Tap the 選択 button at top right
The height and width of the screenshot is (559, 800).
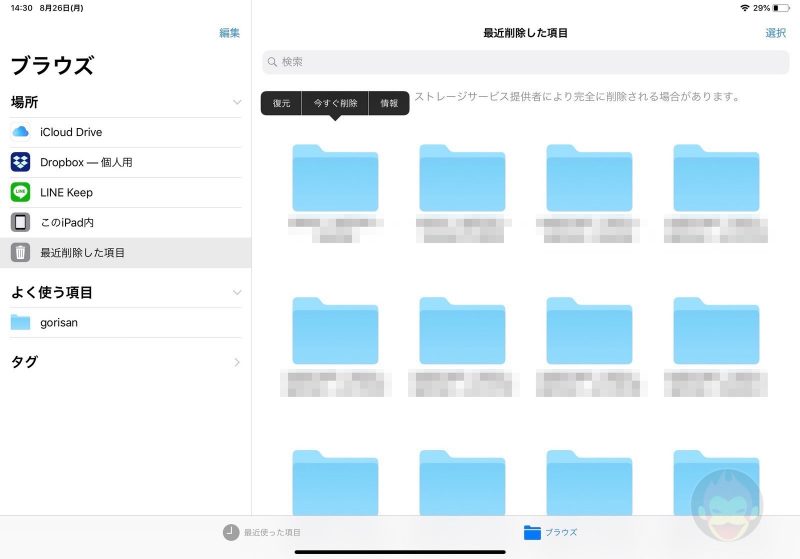pyautogui.click(x=776, y=33)
